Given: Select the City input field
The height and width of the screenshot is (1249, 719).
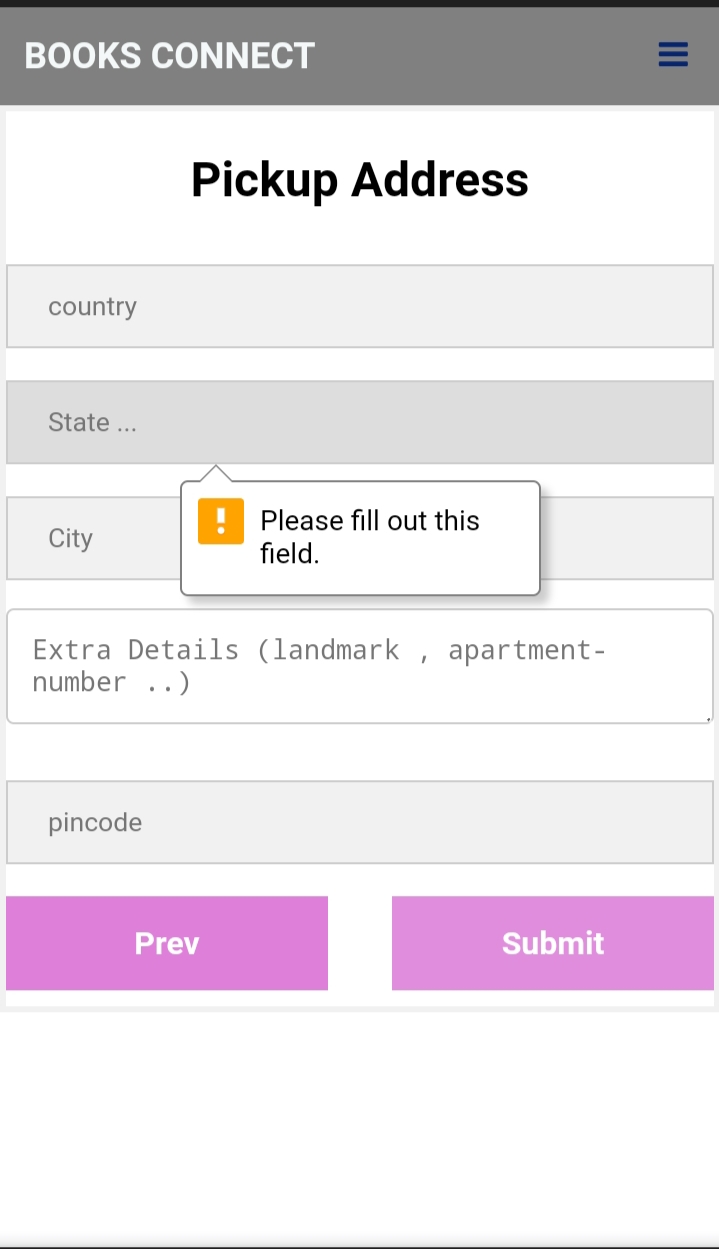Looking at the screenshot, I should pyautogui.click(x=90, y=538).
